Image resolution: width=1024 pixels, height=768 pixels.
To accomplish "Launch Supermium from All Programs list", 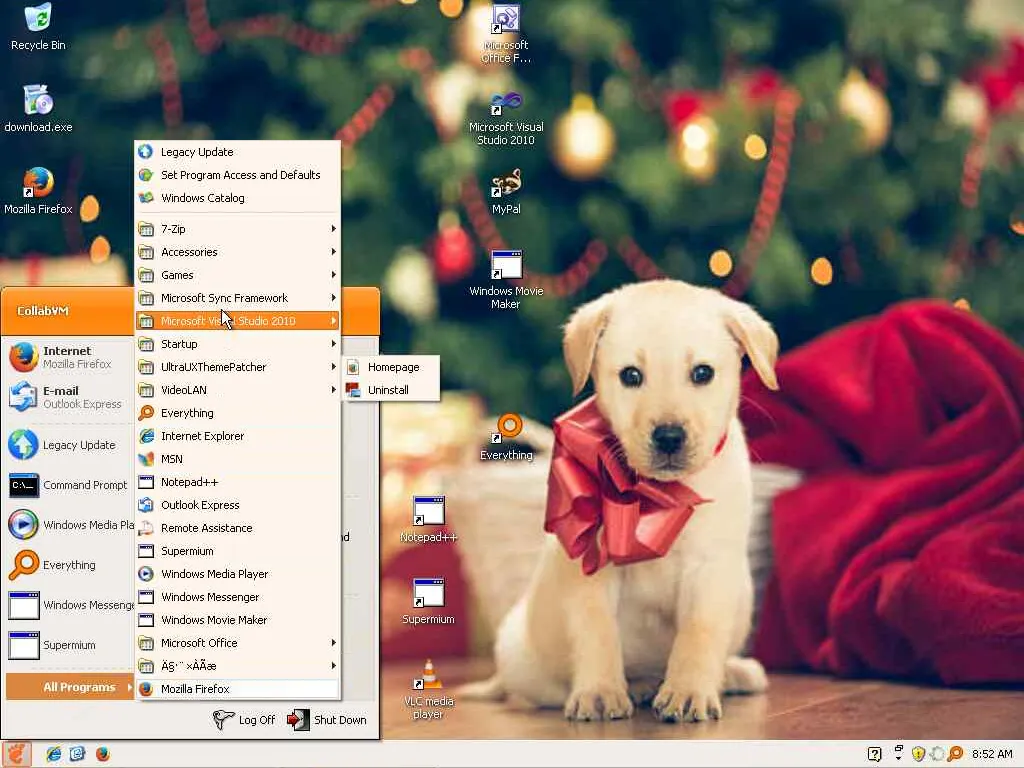I will pos(238,551).
